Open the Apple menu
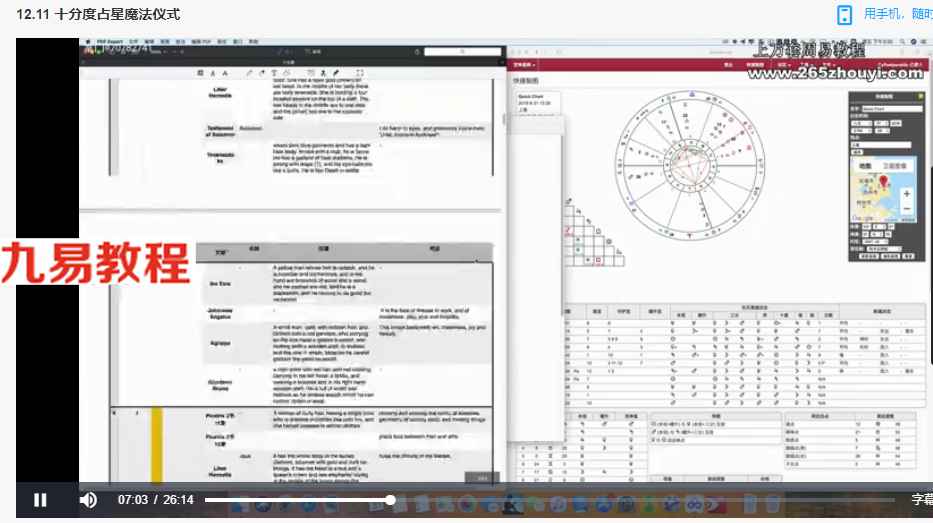Screen dimensions: 933x523 point(88,42)
